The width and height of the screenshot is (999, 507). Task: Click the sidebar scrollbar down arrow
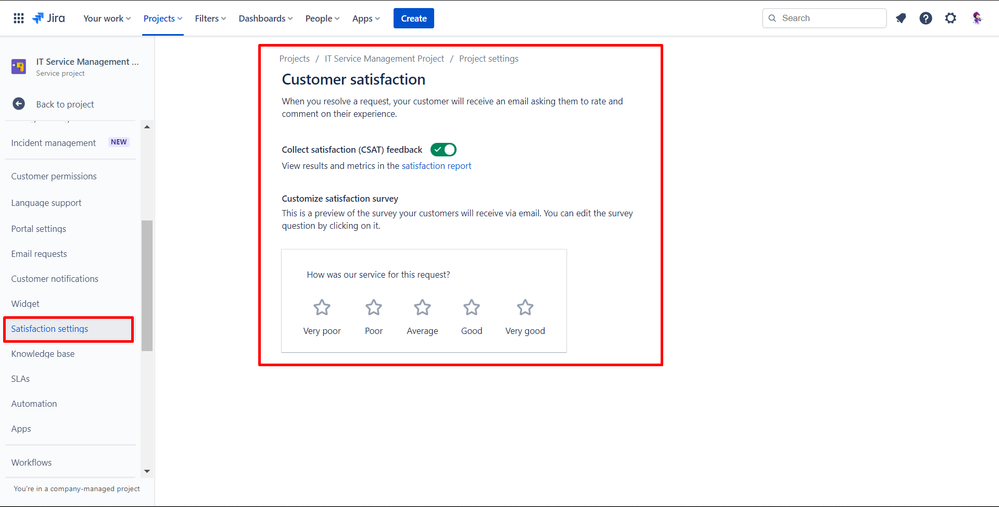[147, 471]
